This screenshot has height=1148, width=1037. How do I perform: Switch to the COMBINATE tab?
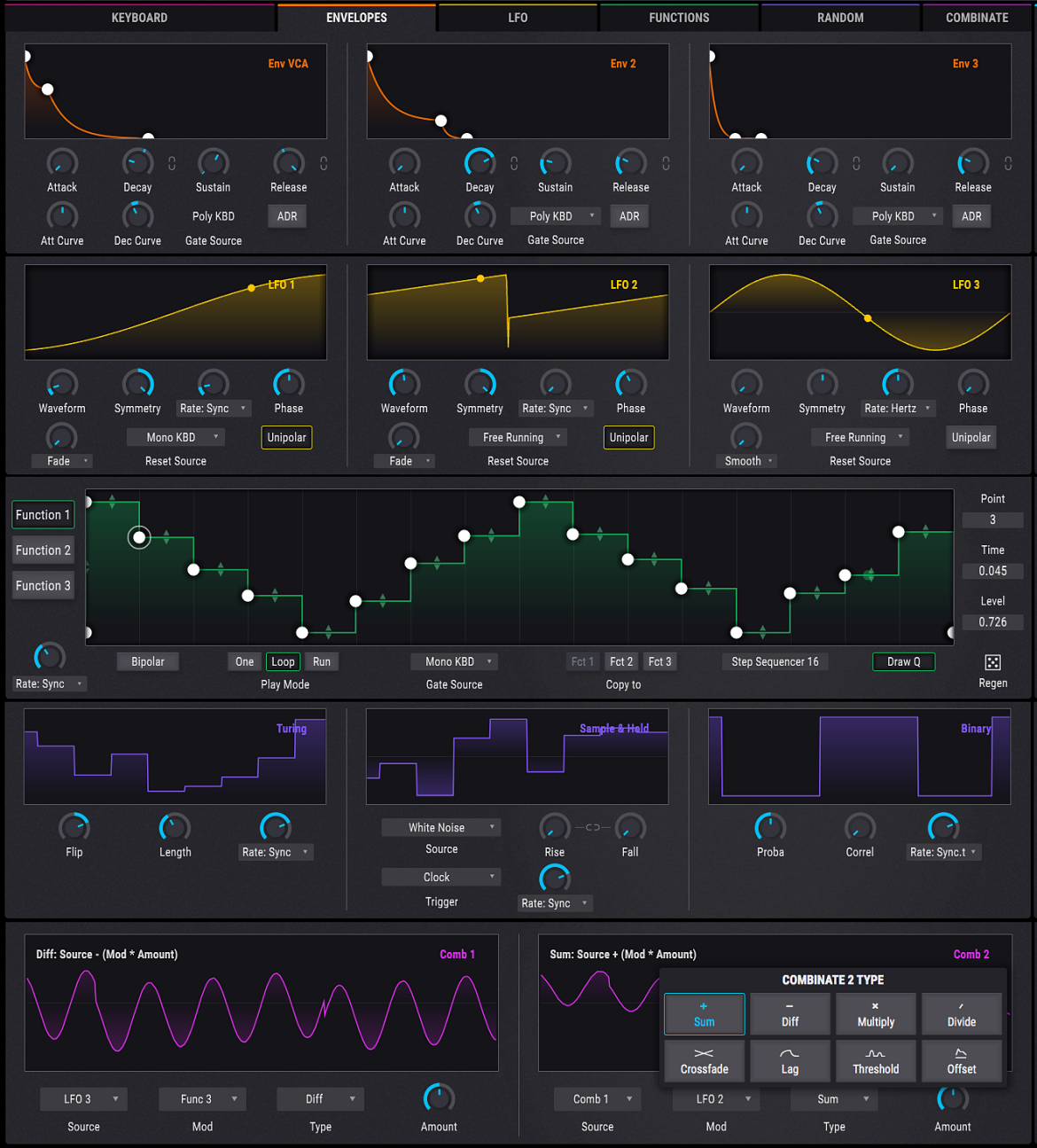pyautogui.click(x=978, y=18)
